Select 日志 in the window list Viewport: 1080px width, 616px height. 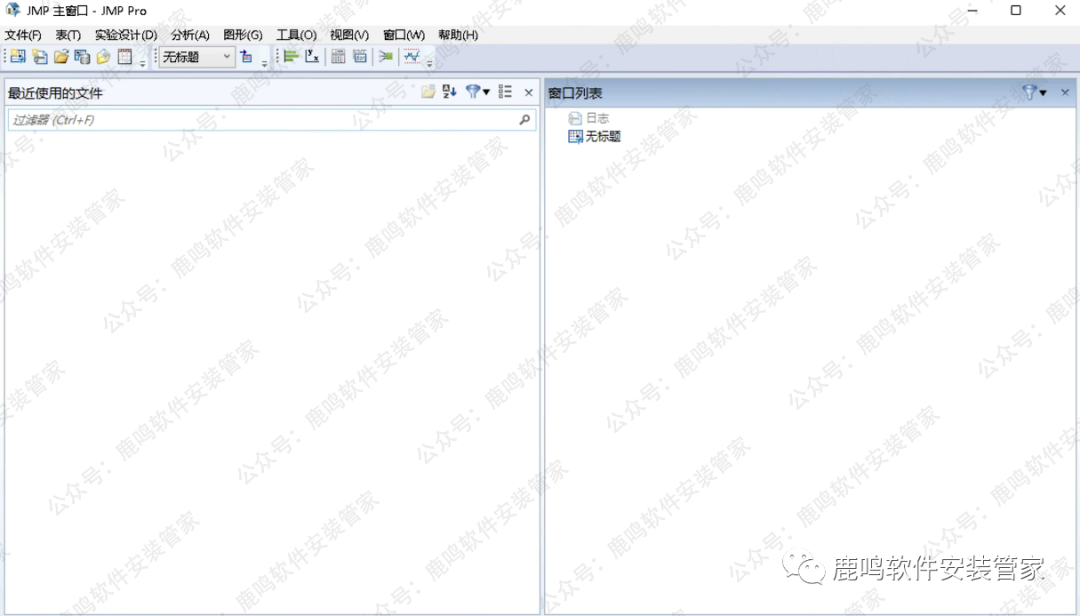pos(597,118)
